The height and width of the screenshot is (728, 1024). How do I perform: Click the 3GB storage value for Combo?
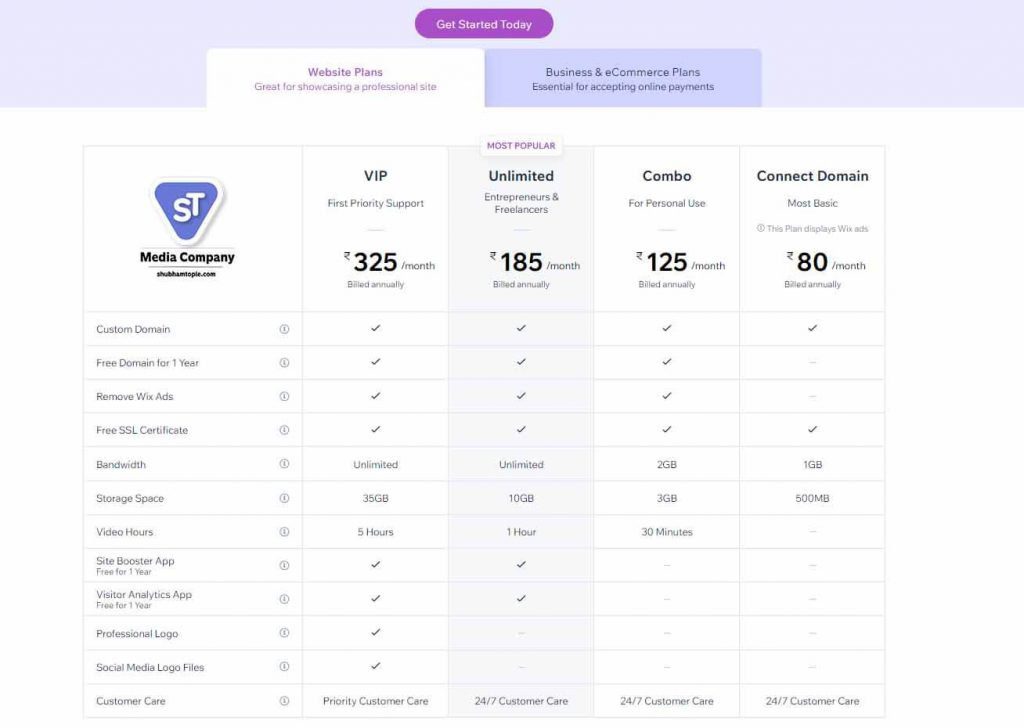(667, 498)
